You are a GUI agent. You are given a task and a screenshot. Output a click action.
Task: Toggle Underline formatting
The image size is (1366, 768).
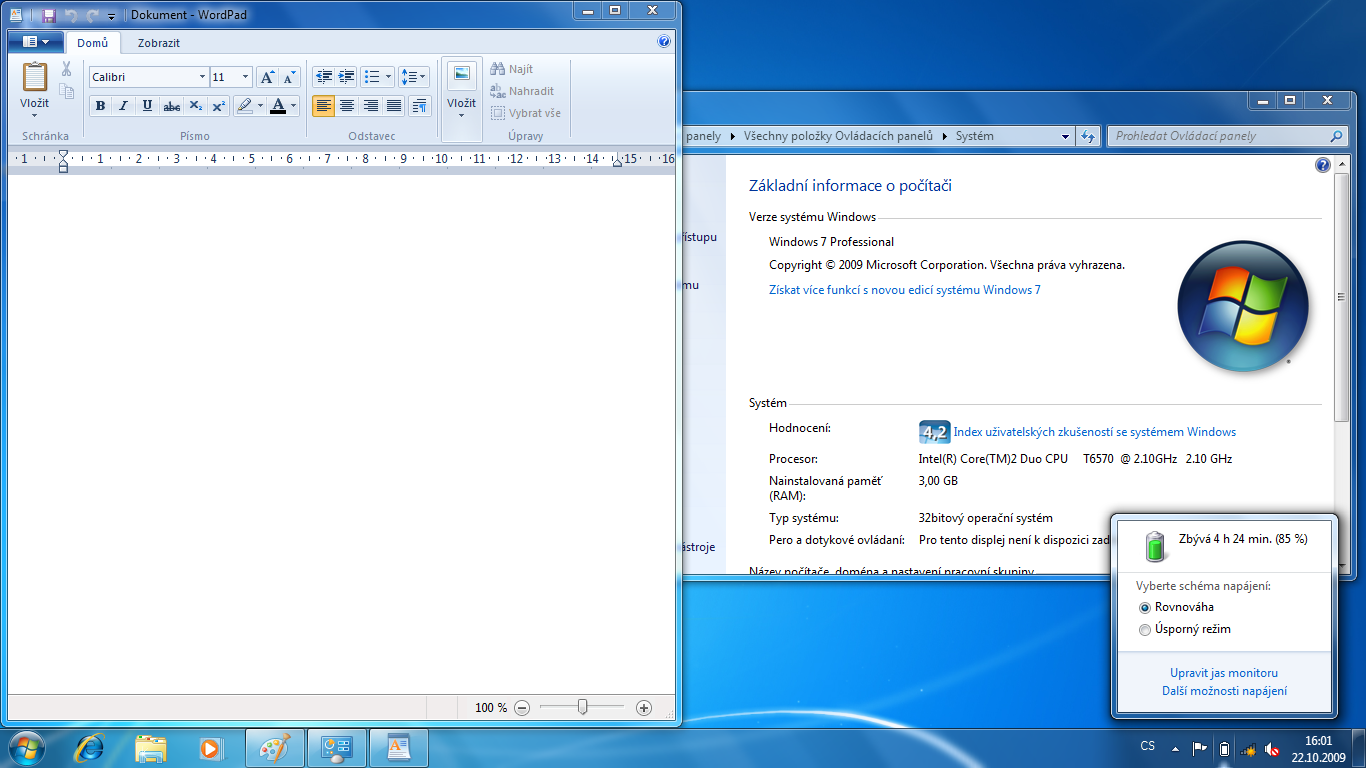(x=148, y=106)
